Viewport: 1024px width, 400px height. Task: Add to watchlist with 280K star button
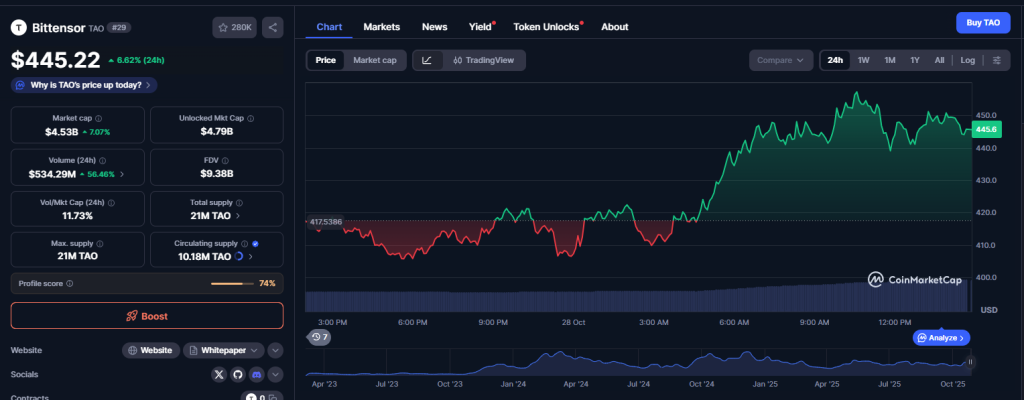(x=234, y=27)
